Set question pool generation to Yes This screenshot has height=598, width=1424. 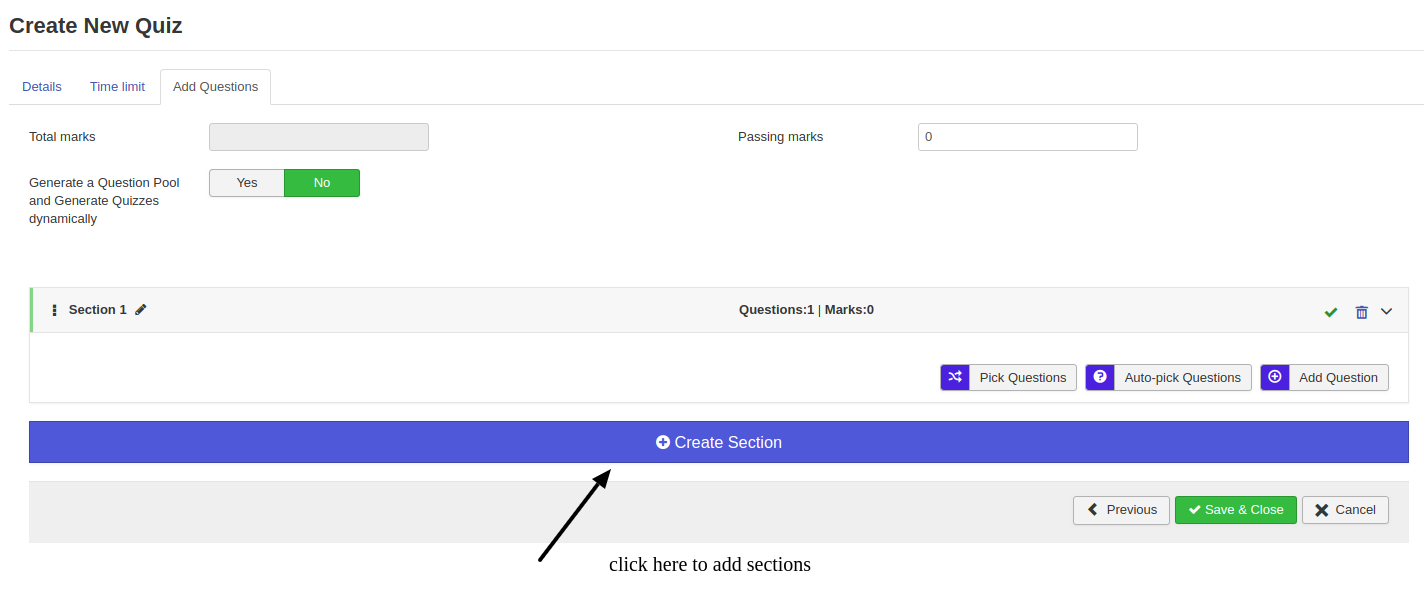click(247, 183)
